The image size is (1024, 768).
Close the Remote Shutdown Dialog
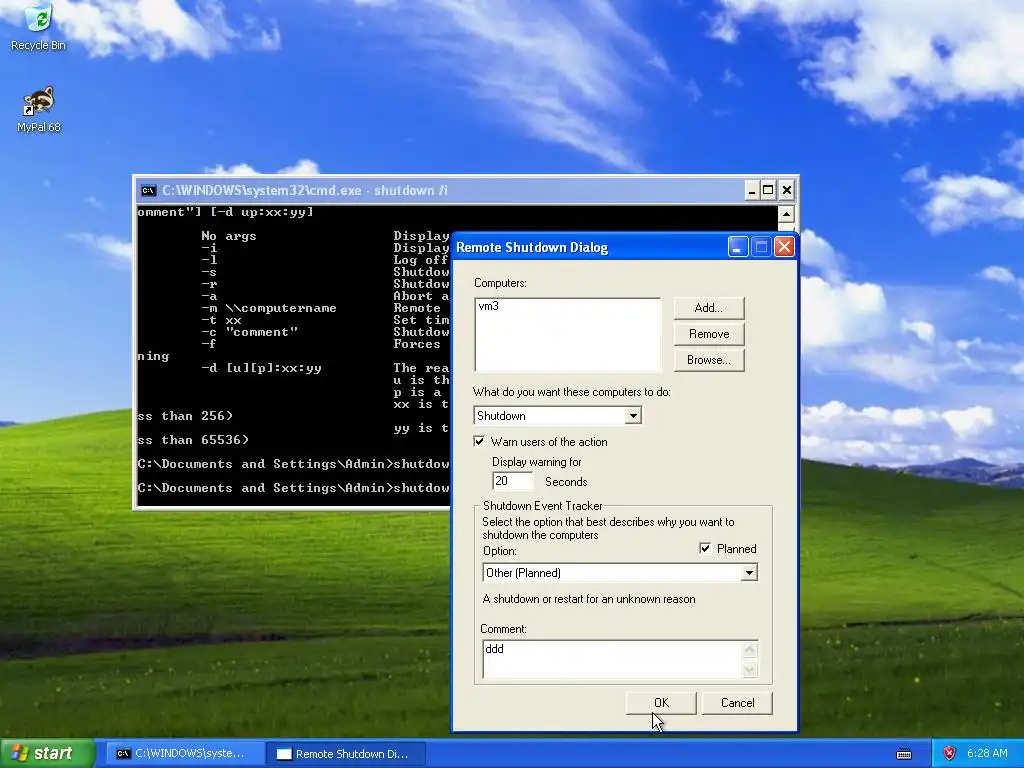pyautogui.click(x=784, y=247)
